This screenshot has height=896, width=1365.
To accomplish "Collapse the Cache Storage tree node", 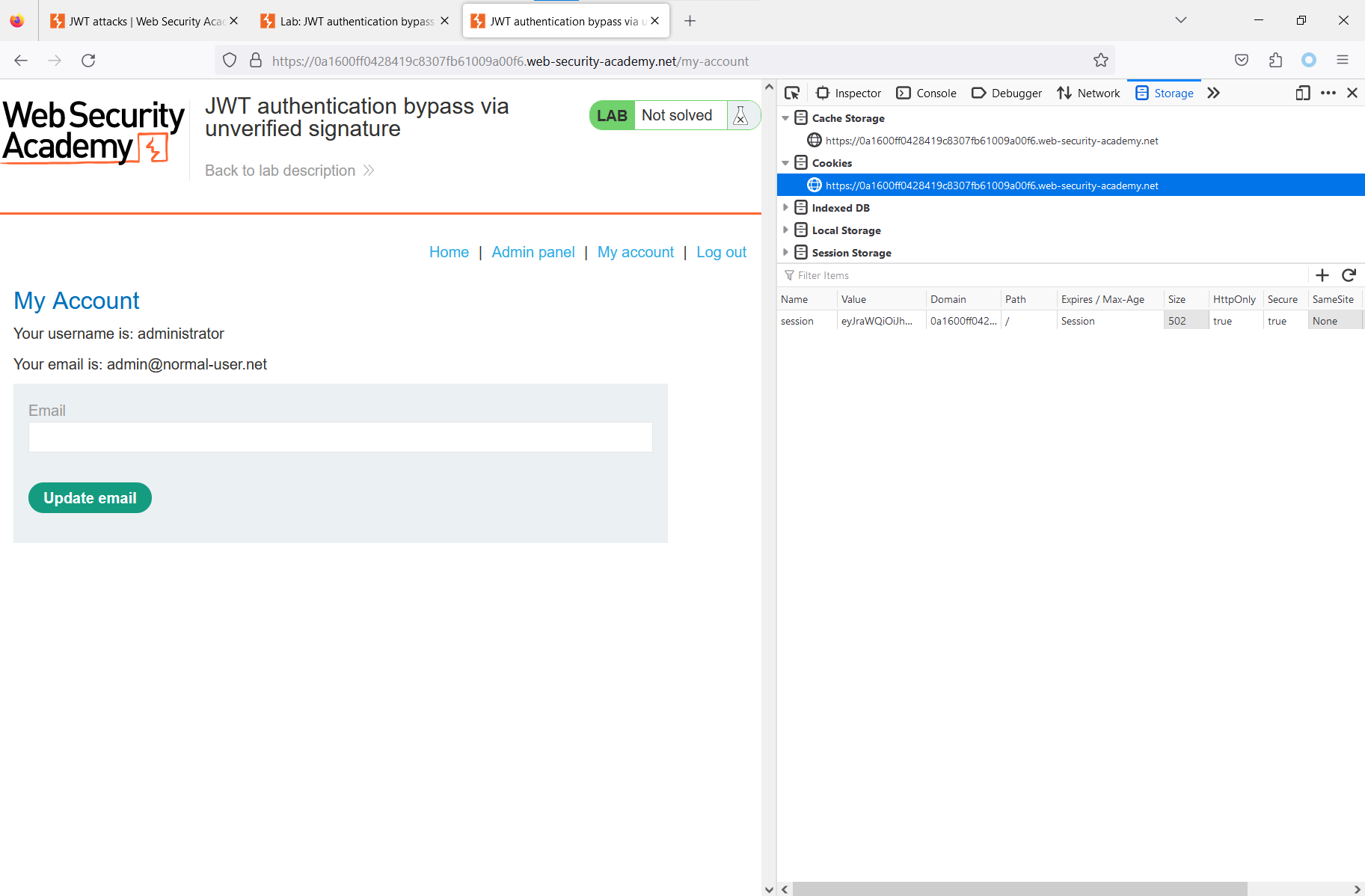I will pos(785,118).
